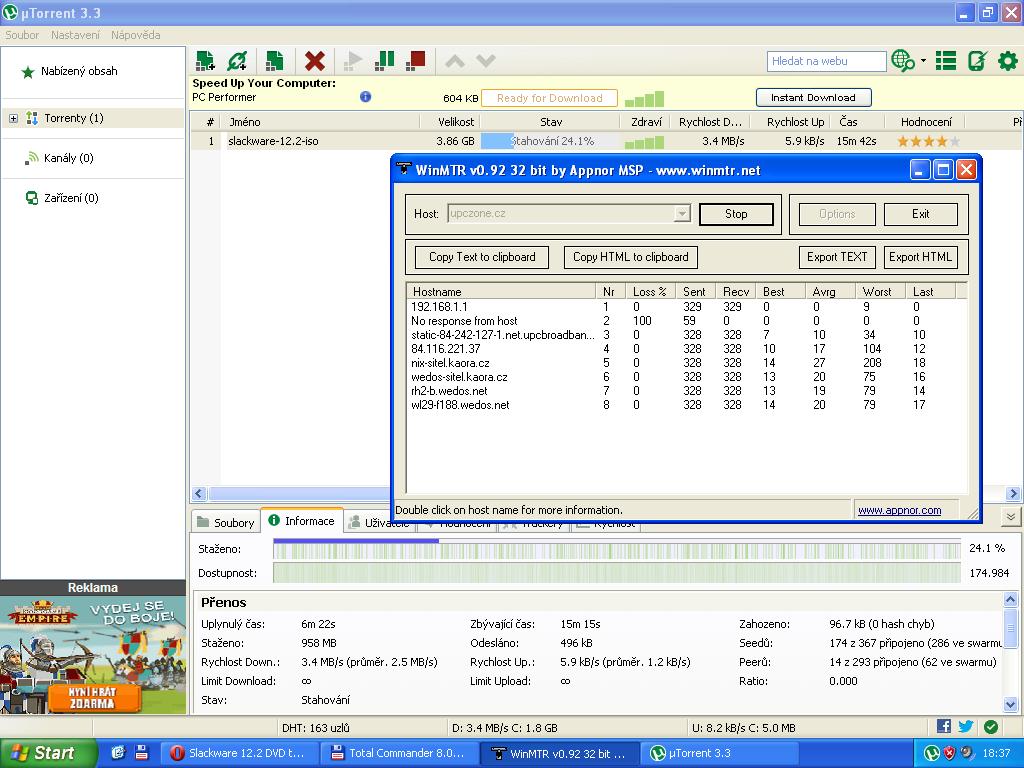Image resolution: width=1024 pixels, height=768 pixels.
Task: Sort torrents by the Jméno column
Action: coord(320,122)
